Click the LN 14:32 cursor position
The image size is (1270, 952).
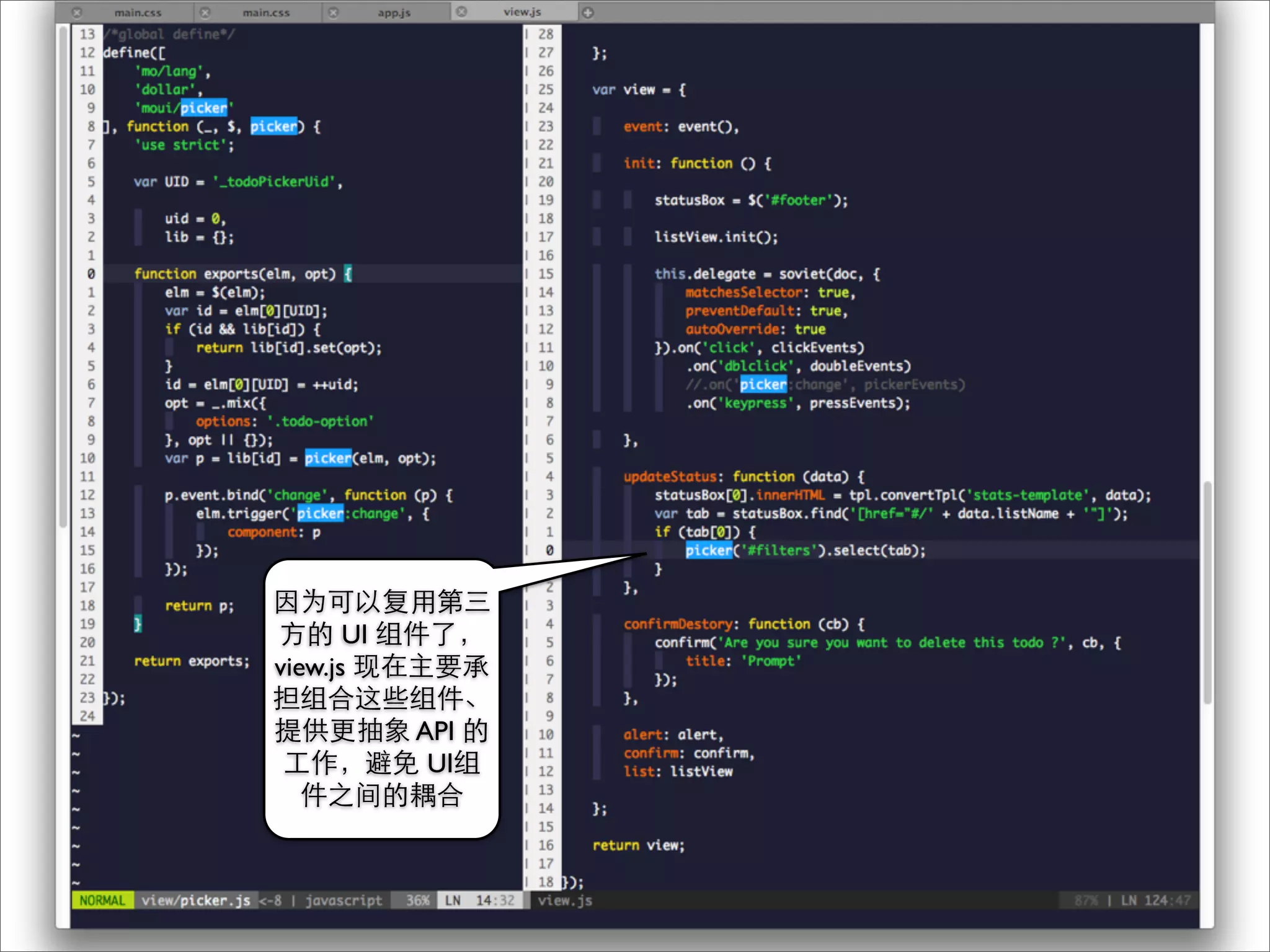click(x=480, y=901)
